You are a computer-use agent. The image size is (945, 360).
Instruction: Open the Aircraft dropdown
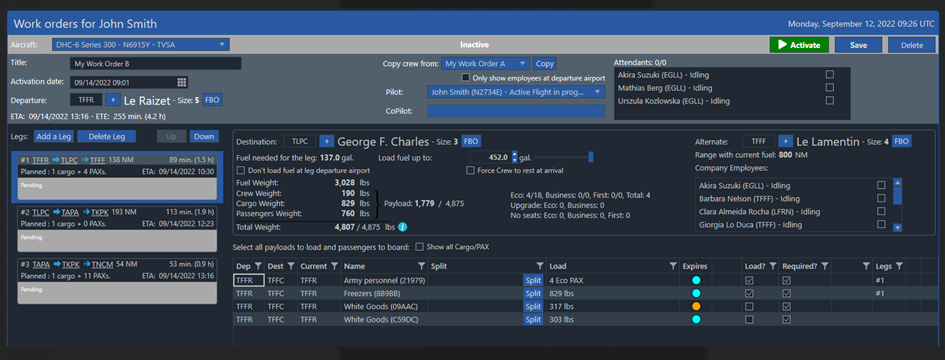click(x=141, y=45)
